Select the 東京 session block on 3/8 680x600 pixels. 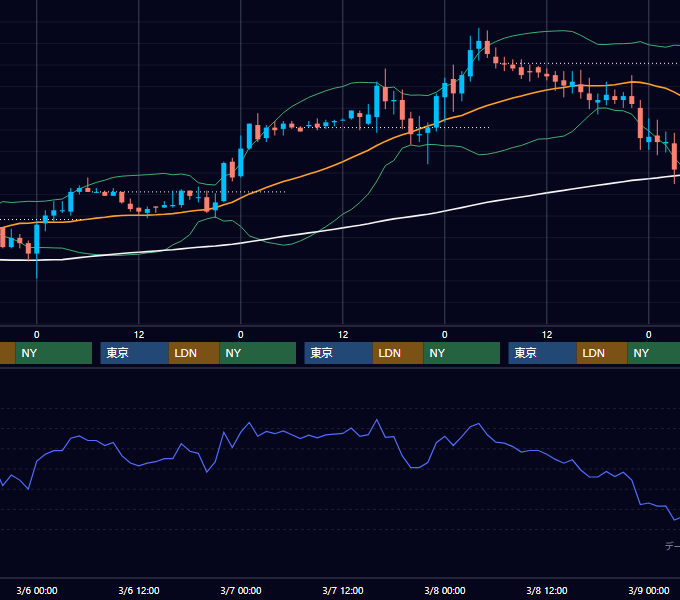coord(543,353)
